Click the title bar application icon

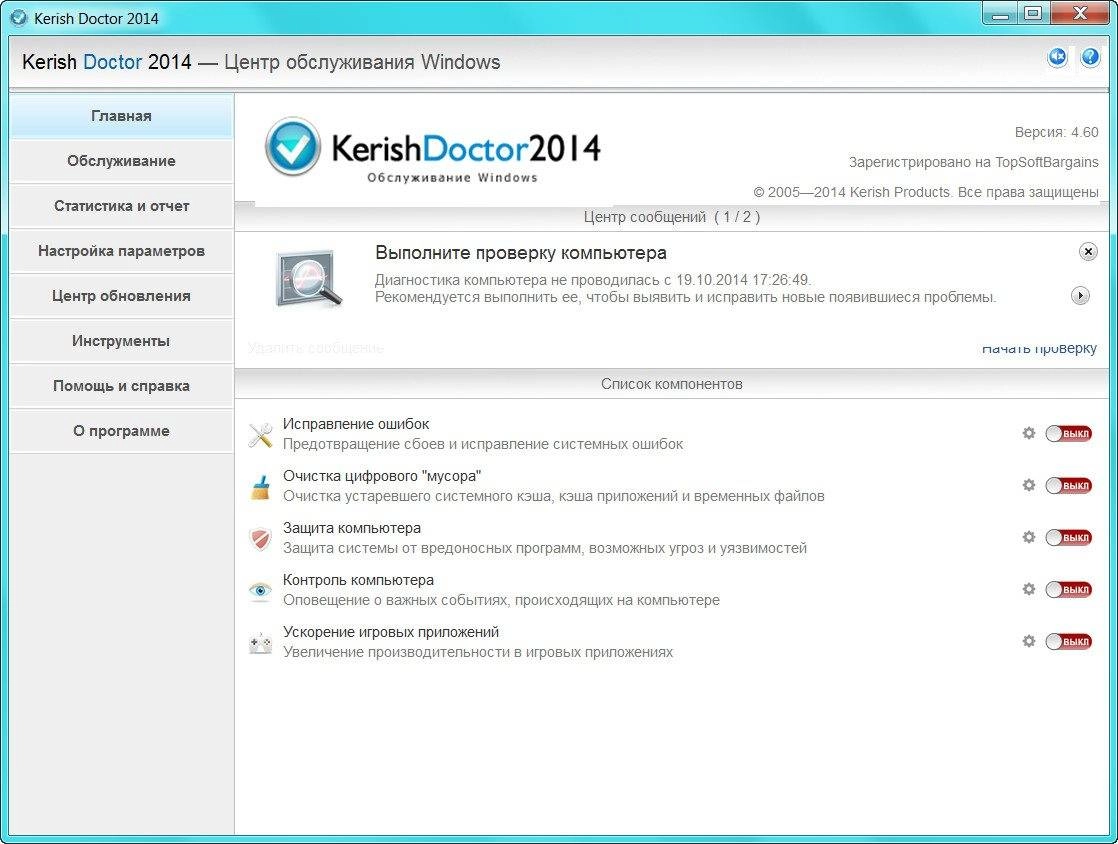point(19,18)
